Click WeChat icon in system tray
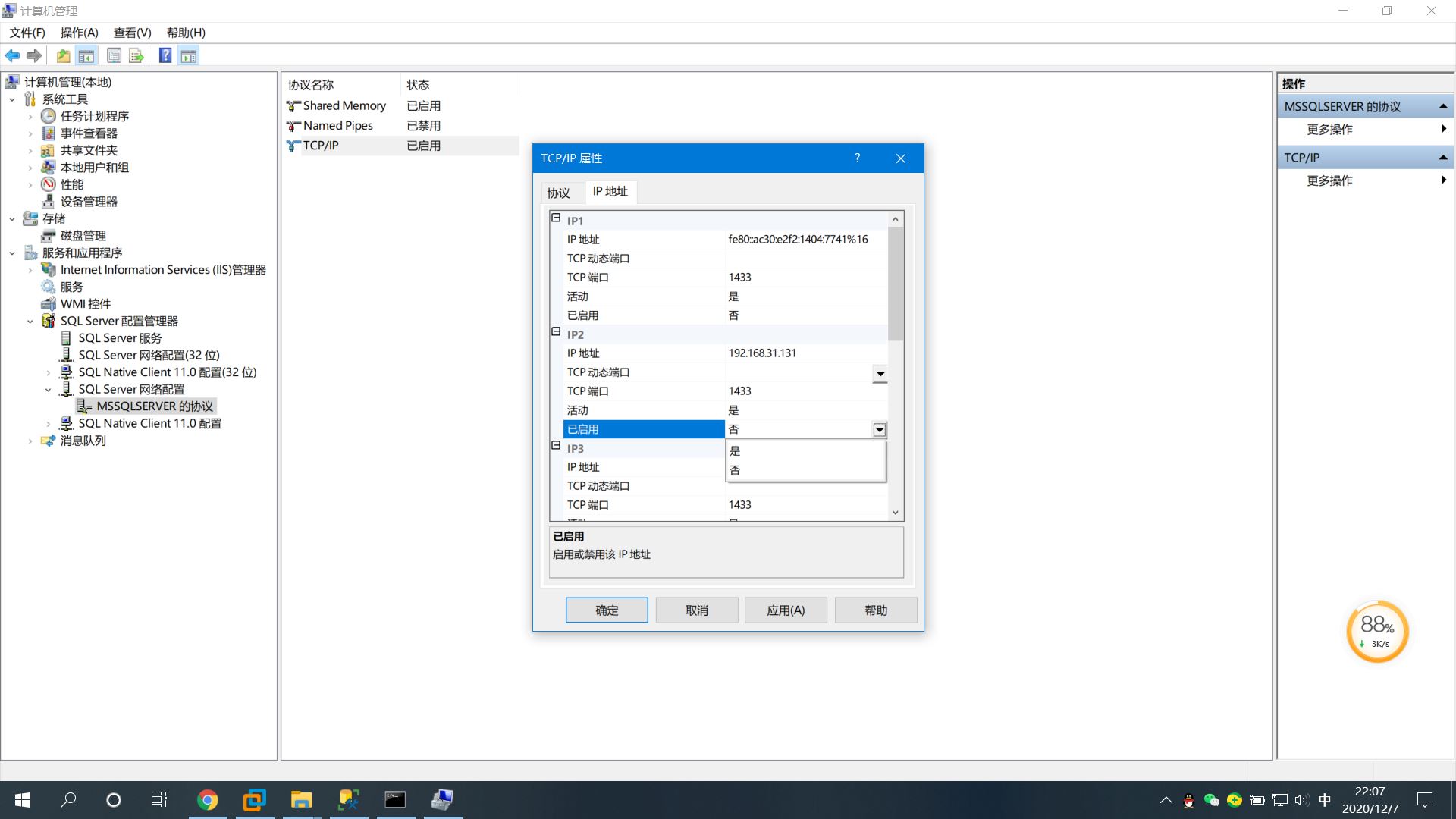Image resolution: width=1456 pixels, height=819 pixels. coord(1212,799)
